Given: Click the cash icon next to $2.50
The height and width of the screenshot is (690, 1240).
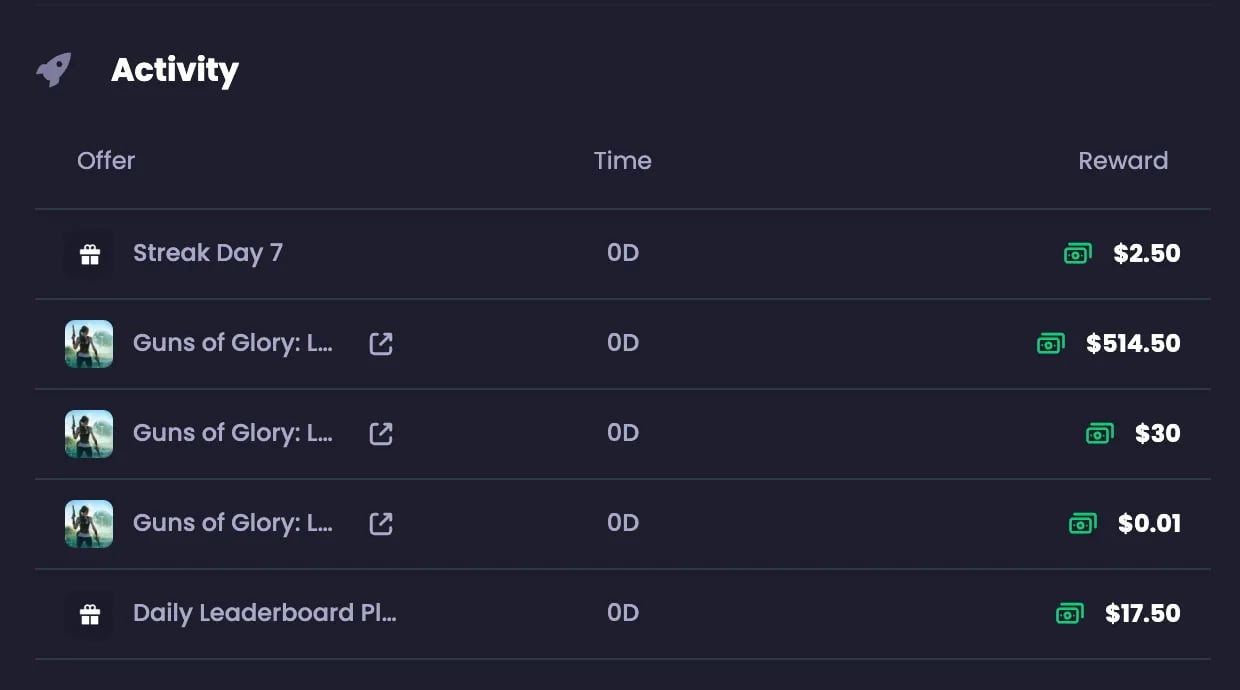Looking at the screenshot, I should click(1077, 254).
